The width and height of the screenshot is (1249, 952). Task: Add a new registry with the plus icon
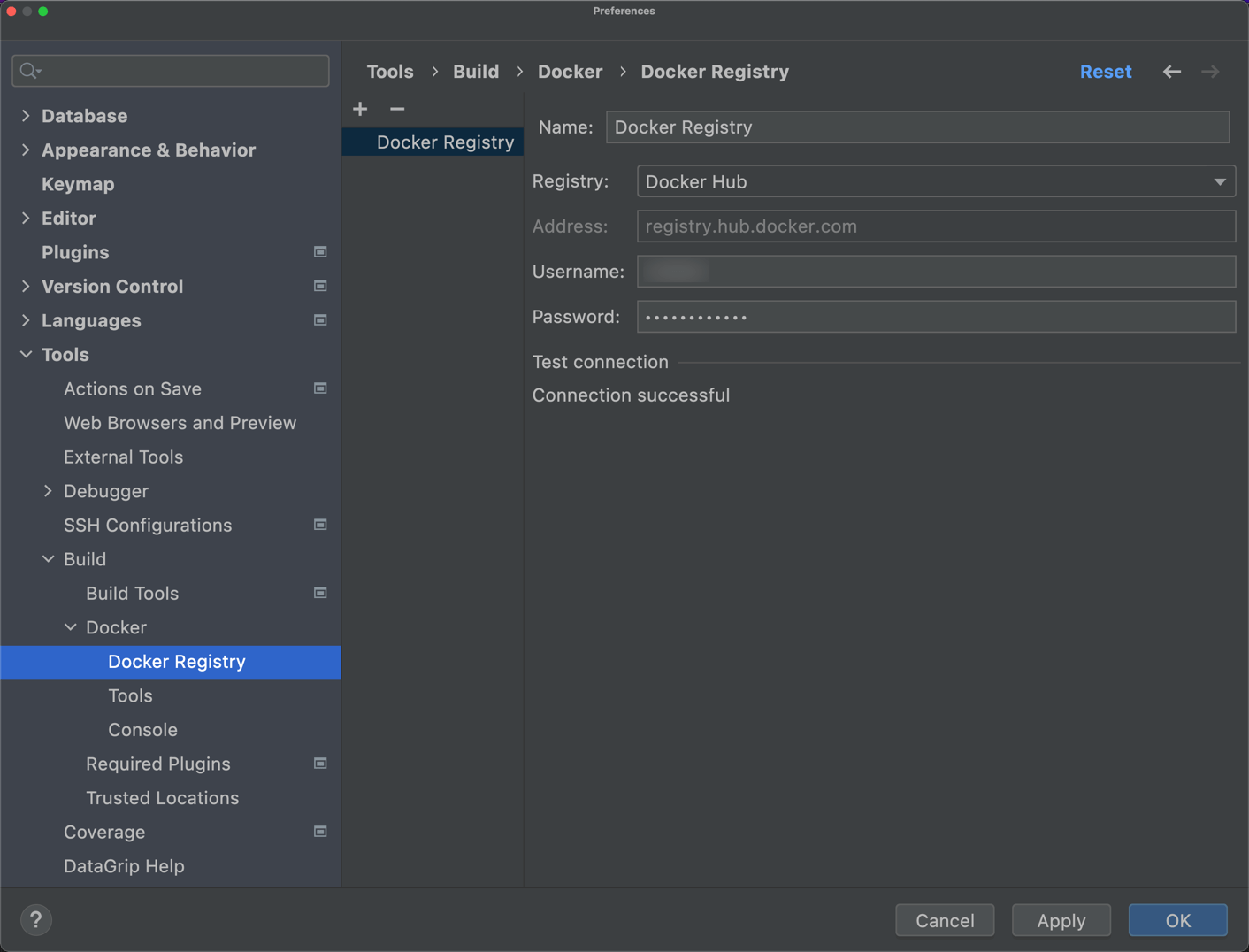pyautogui.click(x=360, y=108)
